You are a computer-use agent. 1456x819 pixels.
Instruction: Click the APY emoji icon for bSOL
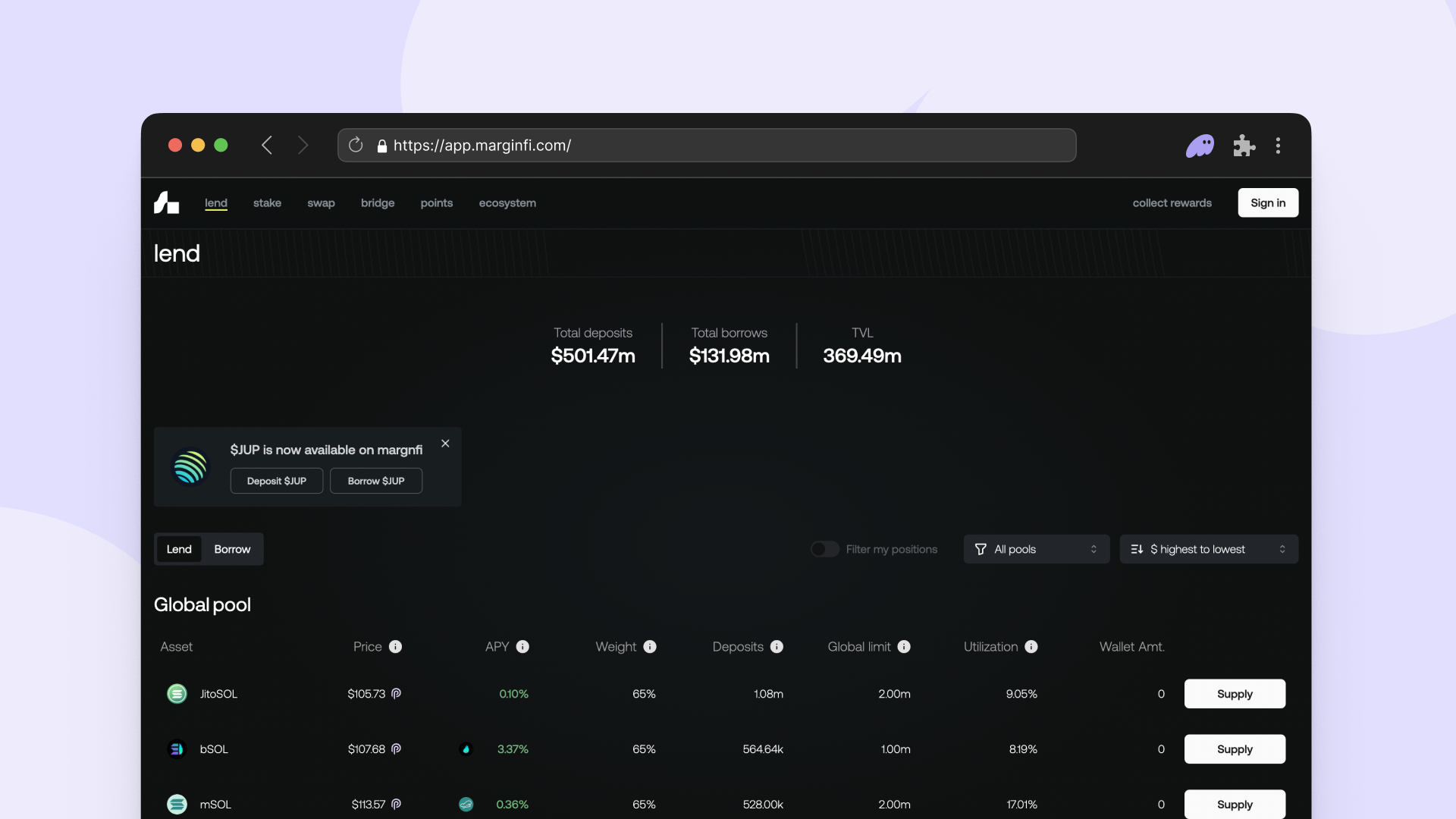click(x=466, y=748)
